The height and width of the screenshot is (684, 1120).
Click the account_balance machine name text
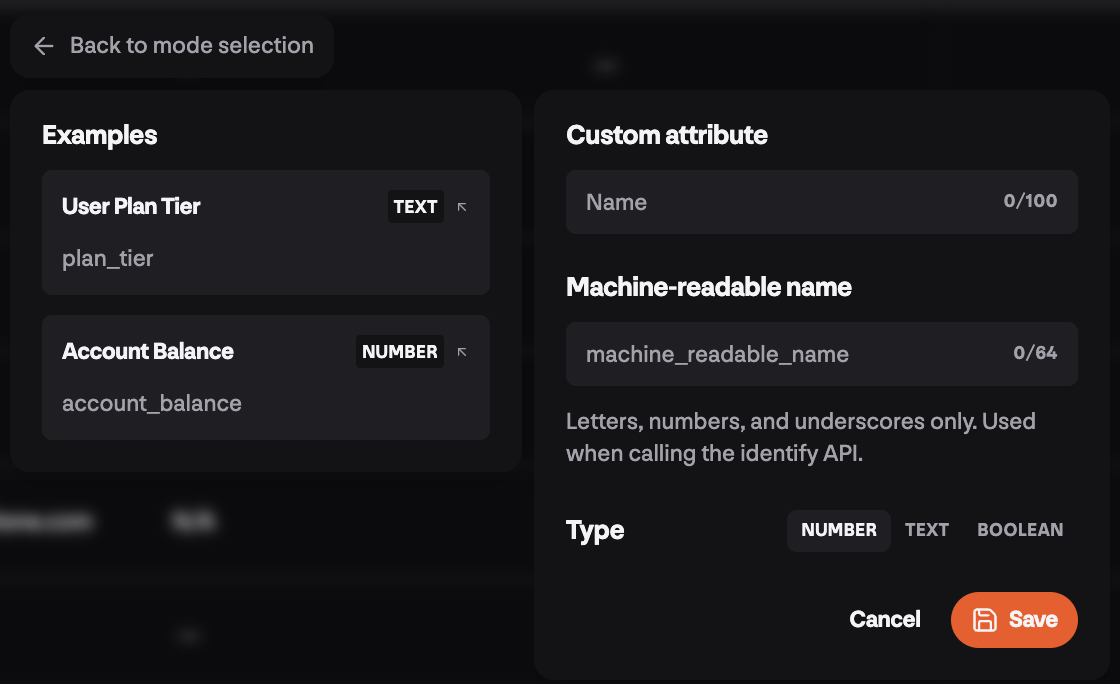(151, 403)
